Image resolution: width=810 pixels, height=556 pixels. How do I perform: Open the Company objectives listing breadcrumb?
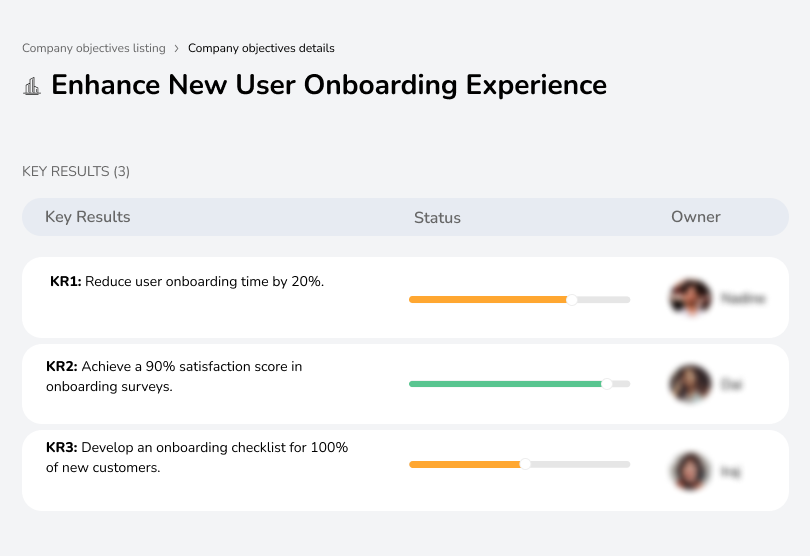(94, 48)
